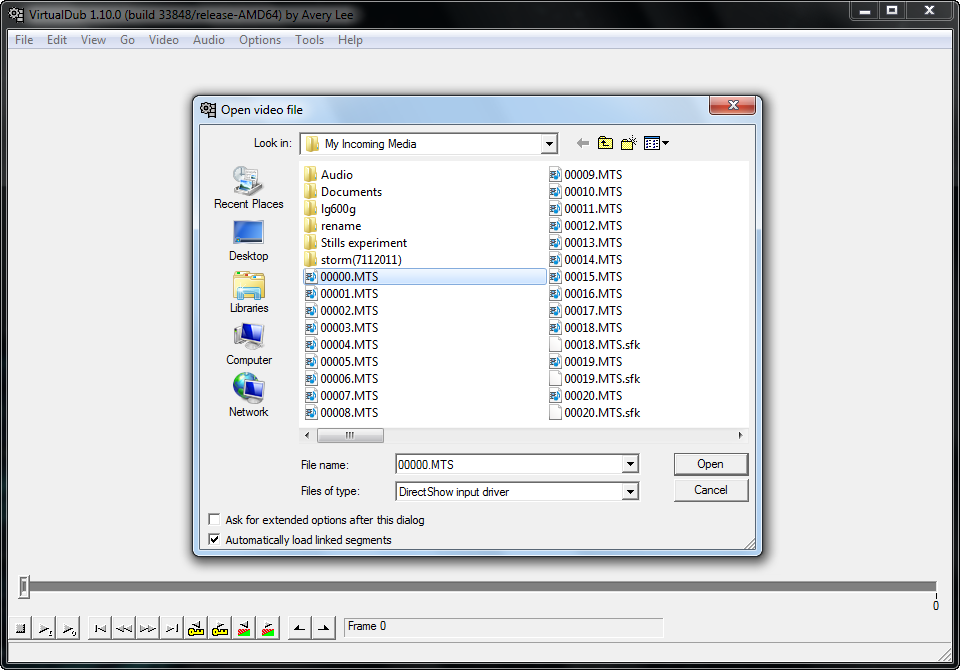Go to previous key frame
The height and width of the screenshot is (670, 960).
coord(196,628)
